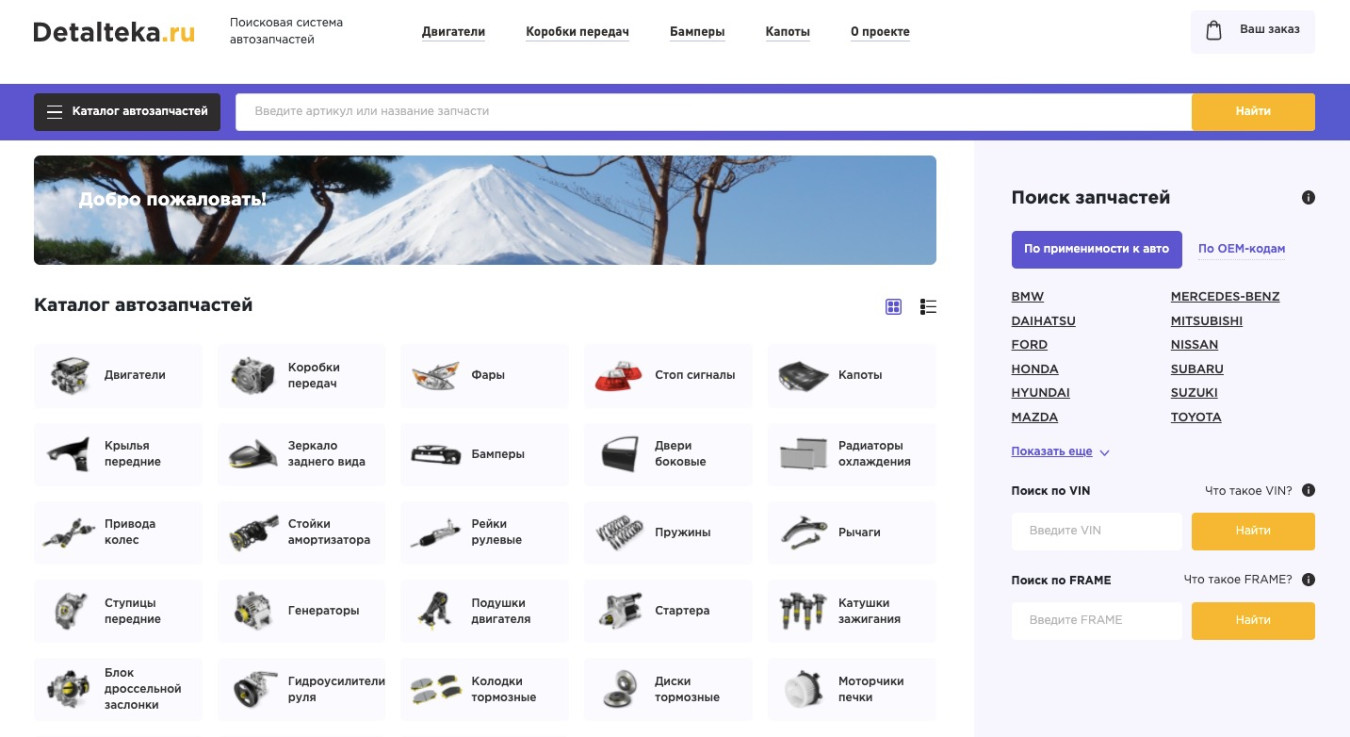
Task: Focus the Введите VIN input field
Action: [1096, 531]
